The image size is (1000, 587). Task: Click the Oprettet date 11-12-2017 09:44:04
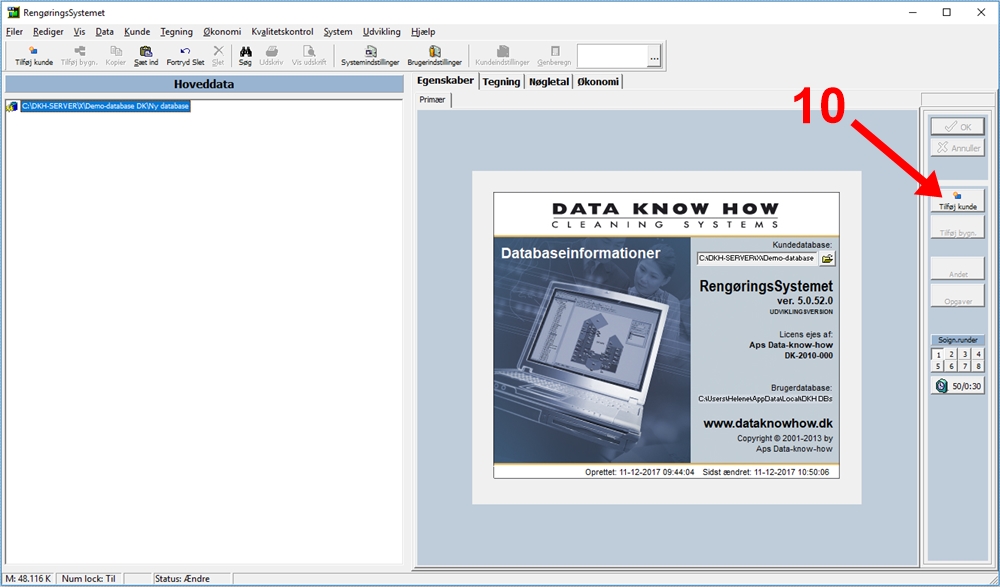coord(640,472)
